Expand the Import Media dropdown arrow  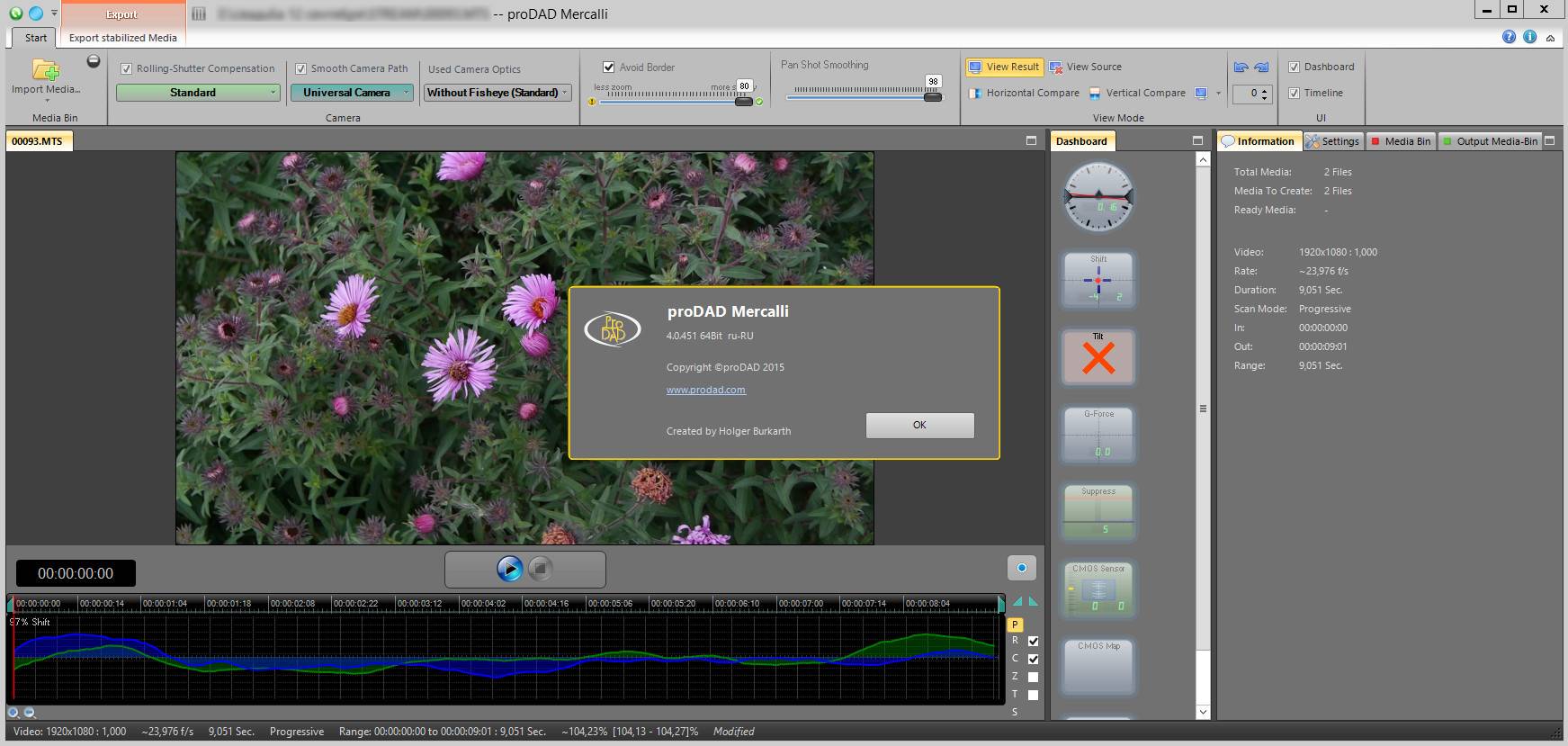pos(46,101)
